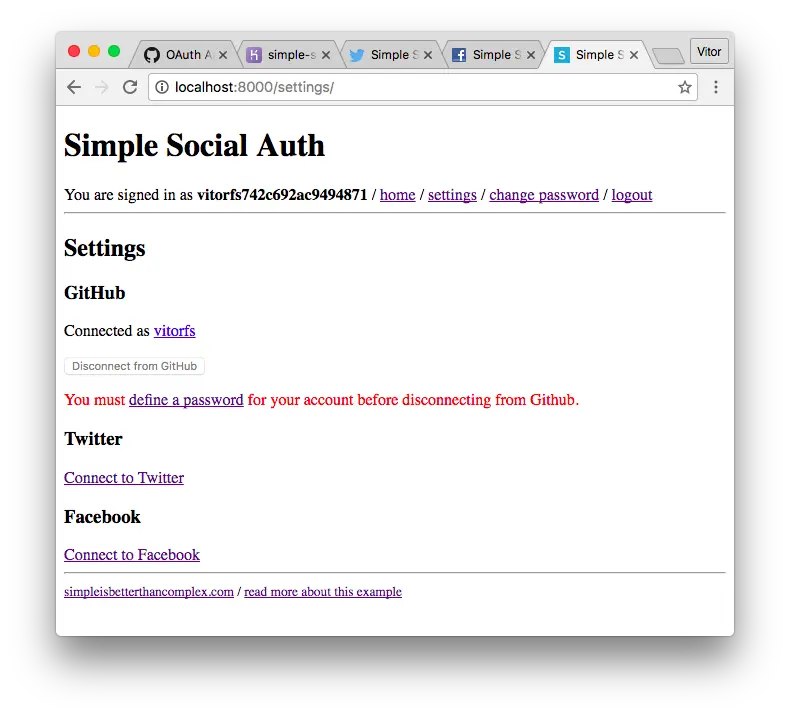
Task: Close the Twitter Simple S tab
Action: pyautogui.click(x=428, y=55)
